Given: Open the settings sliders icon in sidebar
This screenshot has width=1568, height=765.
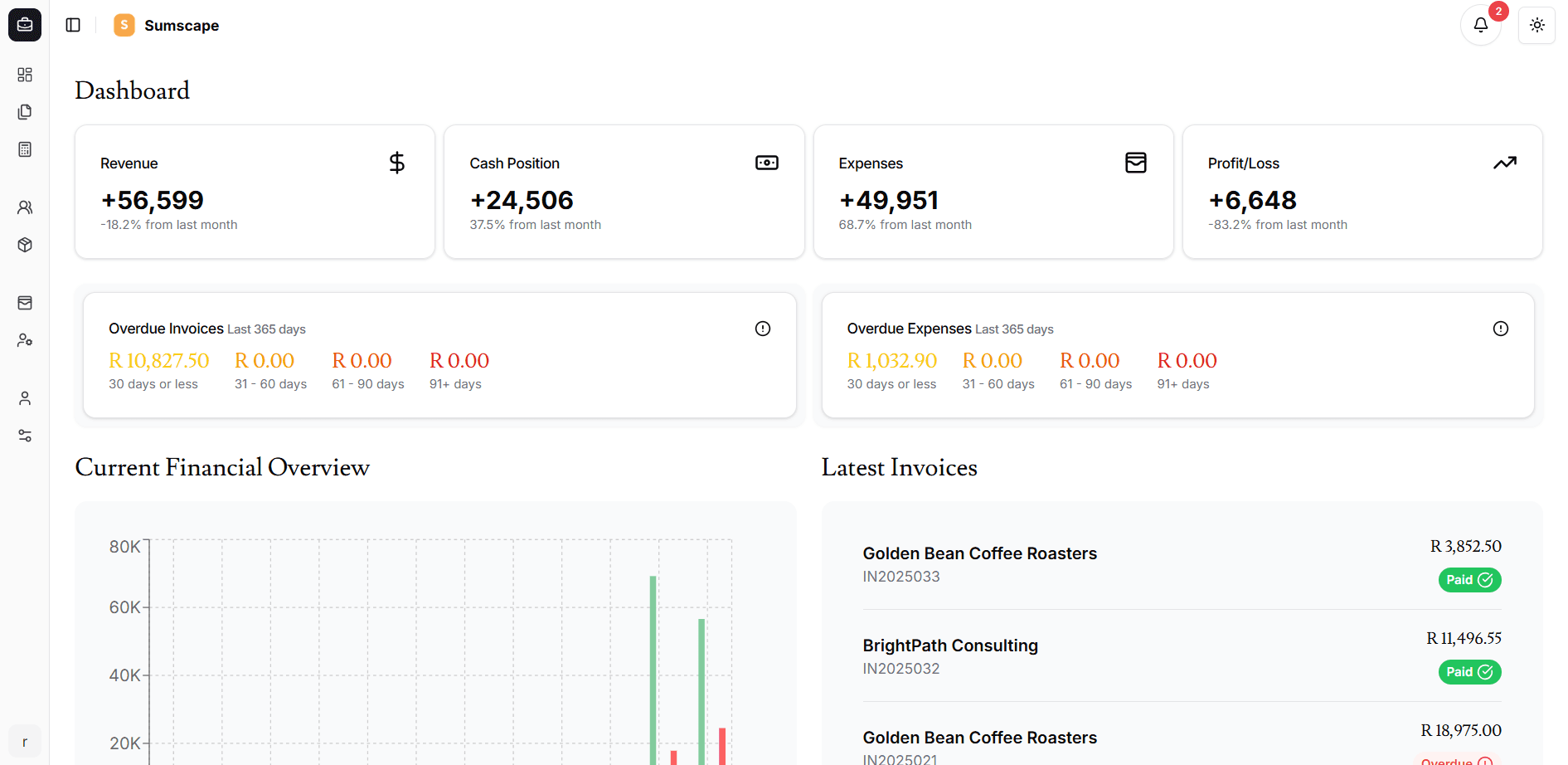Looking at the screenshot, I should pyautogui.click(x=25, y=436).
